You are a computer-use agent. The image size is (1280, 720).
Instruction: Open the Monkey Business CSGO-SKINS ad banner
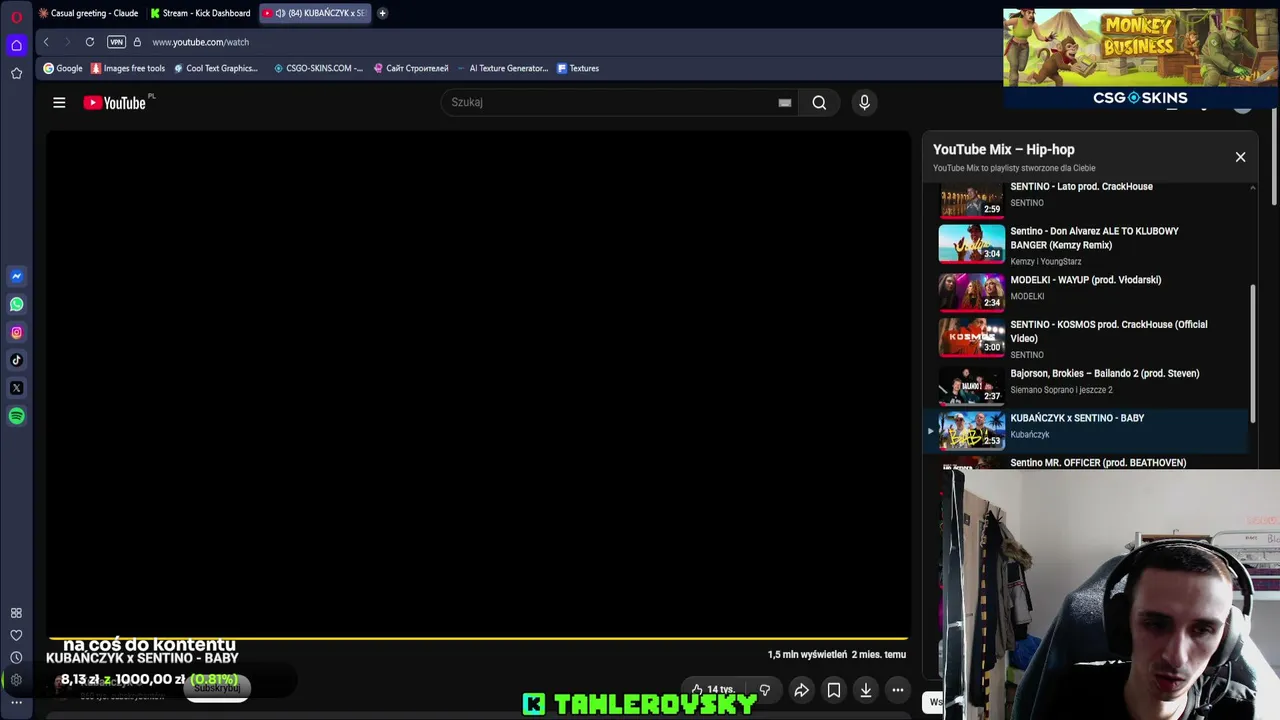tap(1140, 58)
